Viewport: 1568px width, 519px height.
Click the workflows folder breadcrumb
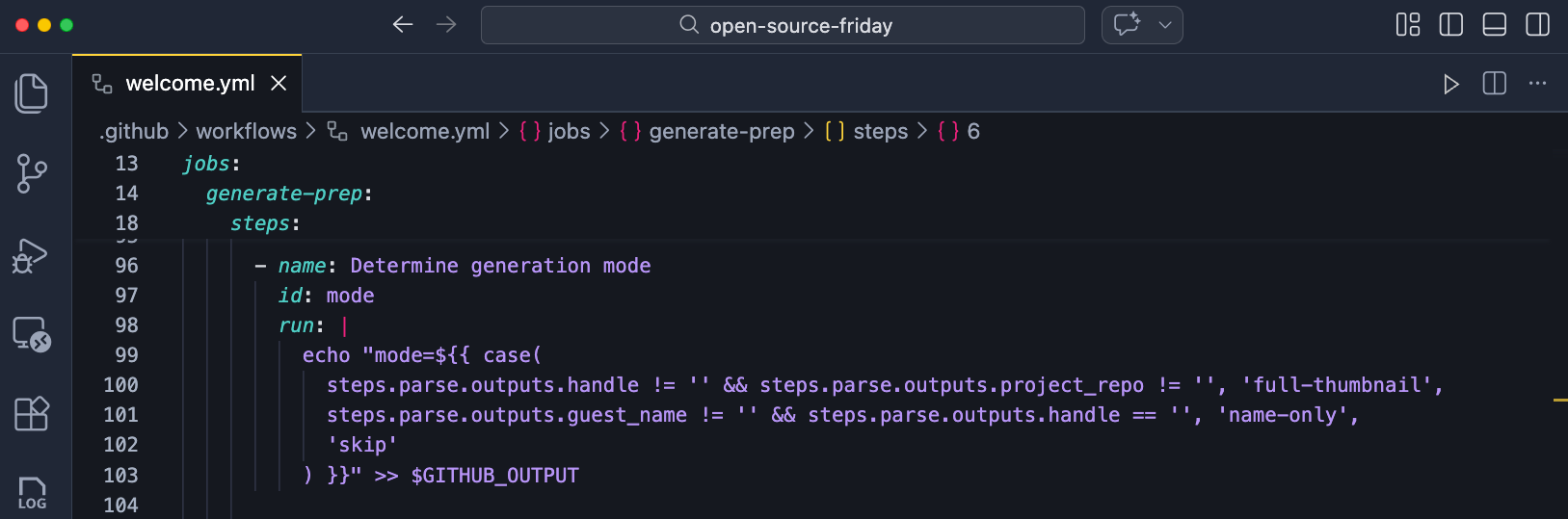tap(246, 131)
